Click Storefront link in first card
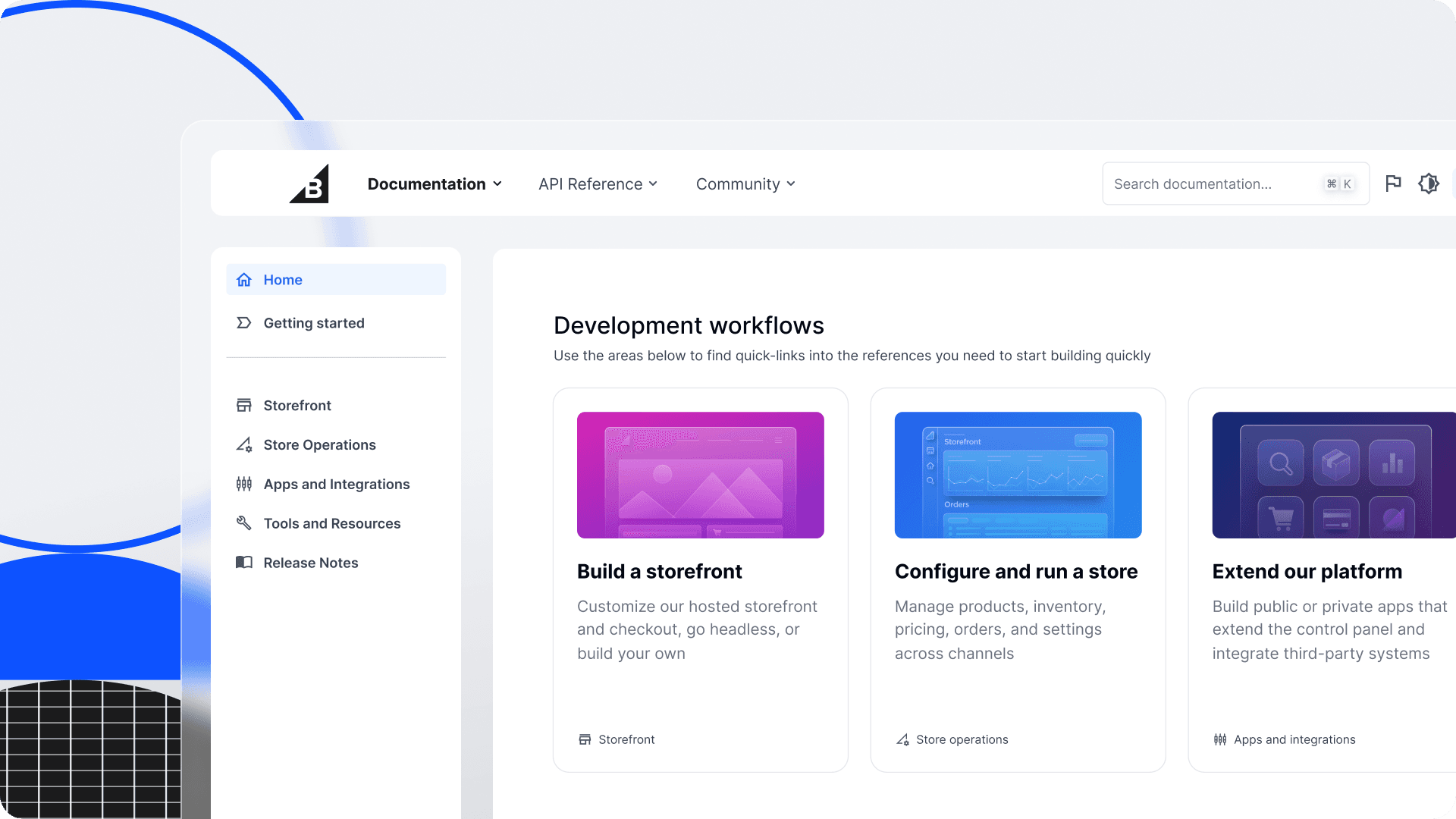Screen dimensions: 1456x819 [x=626, y=739]
